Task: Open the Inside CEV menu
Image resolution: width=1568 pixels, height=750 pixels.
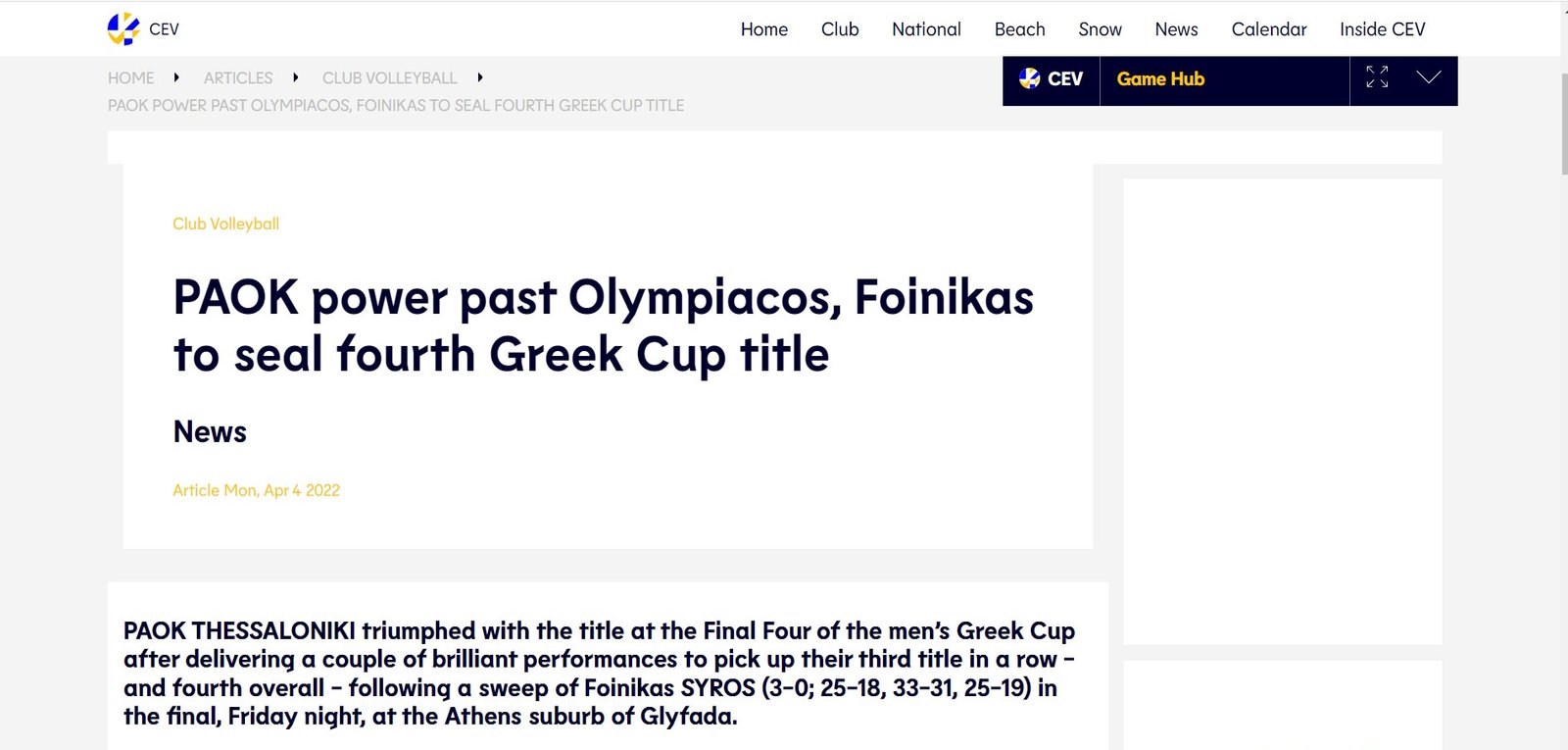Action: pos(1382,29)
